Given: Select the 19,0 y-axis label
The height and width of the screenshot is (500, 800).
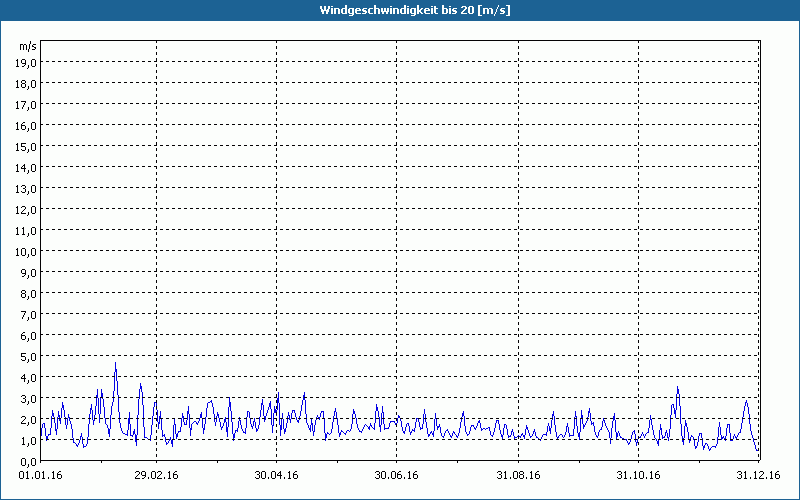Looking at the screenshot, I should pos(27,63).
